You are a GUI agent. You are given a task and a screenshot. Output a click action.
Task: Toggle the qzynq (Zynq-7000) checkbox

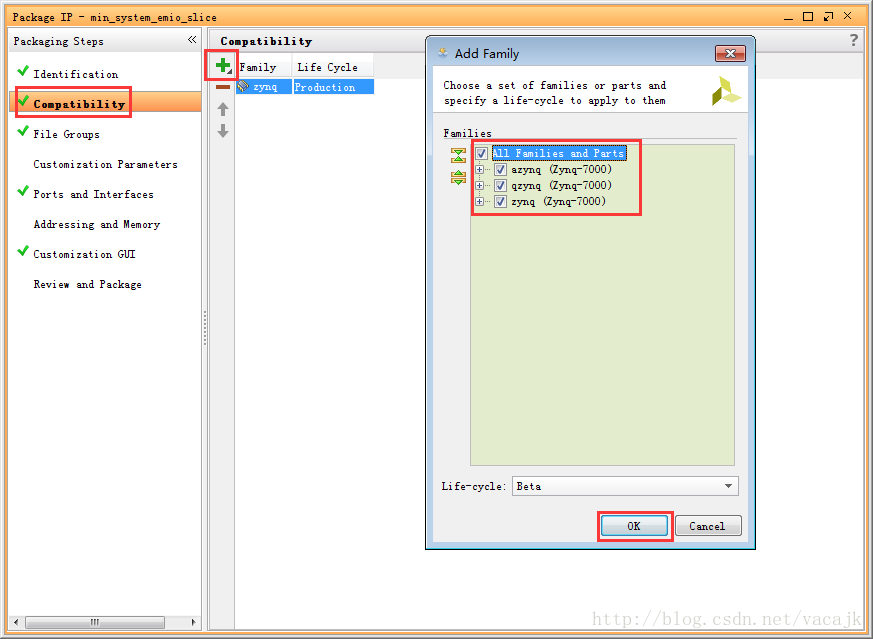(x=500, y=185)
